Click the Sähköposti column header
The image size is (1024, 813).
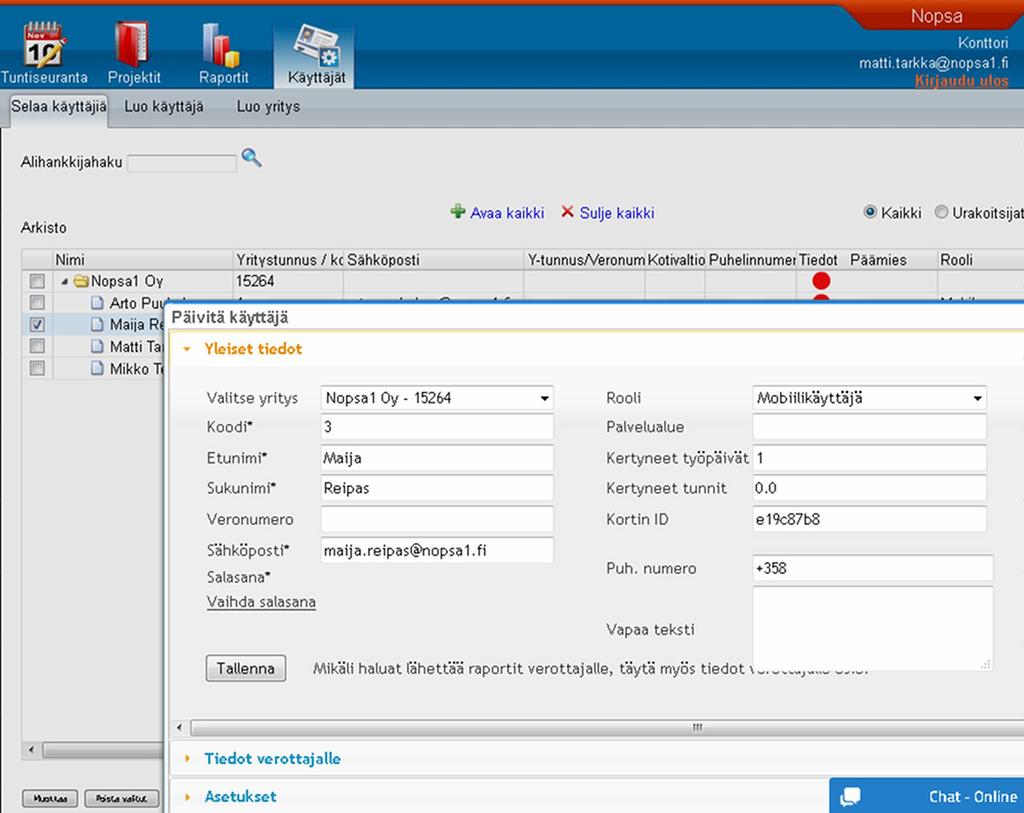pyautogui.click(x=434, y=260)
